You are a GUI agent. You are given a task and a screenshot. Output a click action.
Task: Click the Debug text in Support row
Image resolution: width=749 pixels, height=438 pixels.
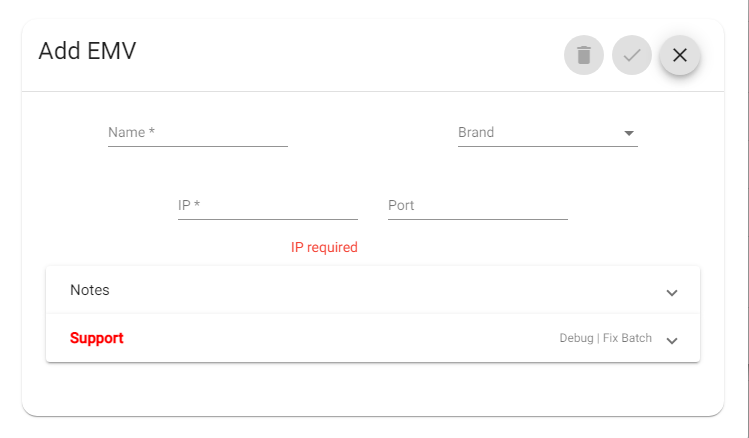coord(576,338)
